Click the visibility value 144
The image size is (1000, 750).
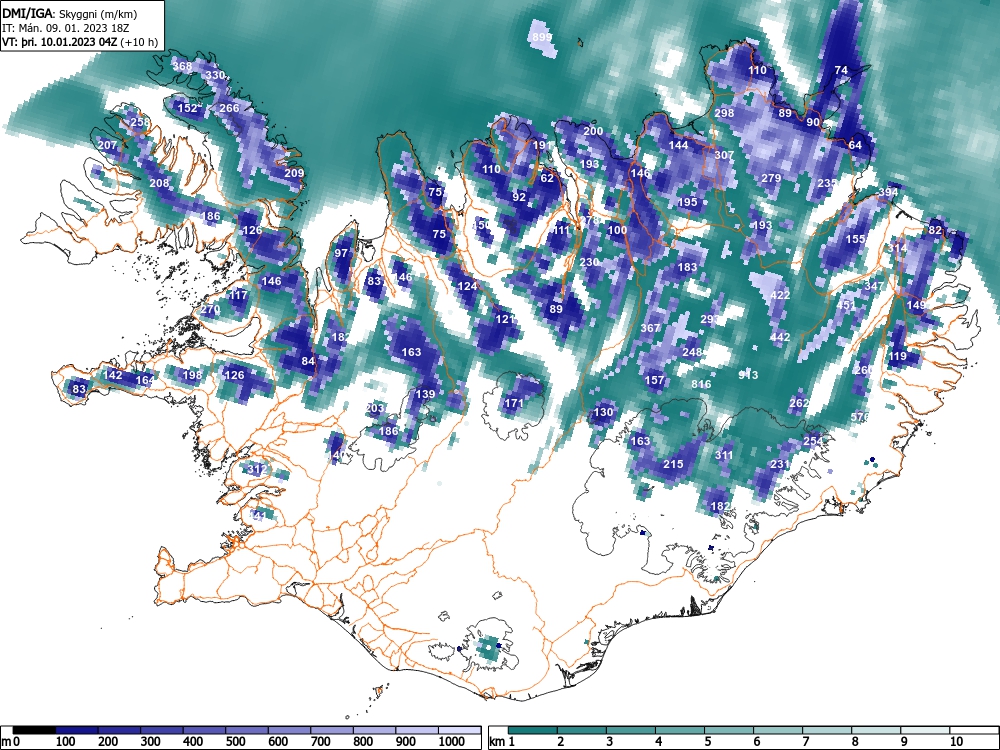pyautogui.click(x=678, y=145)
